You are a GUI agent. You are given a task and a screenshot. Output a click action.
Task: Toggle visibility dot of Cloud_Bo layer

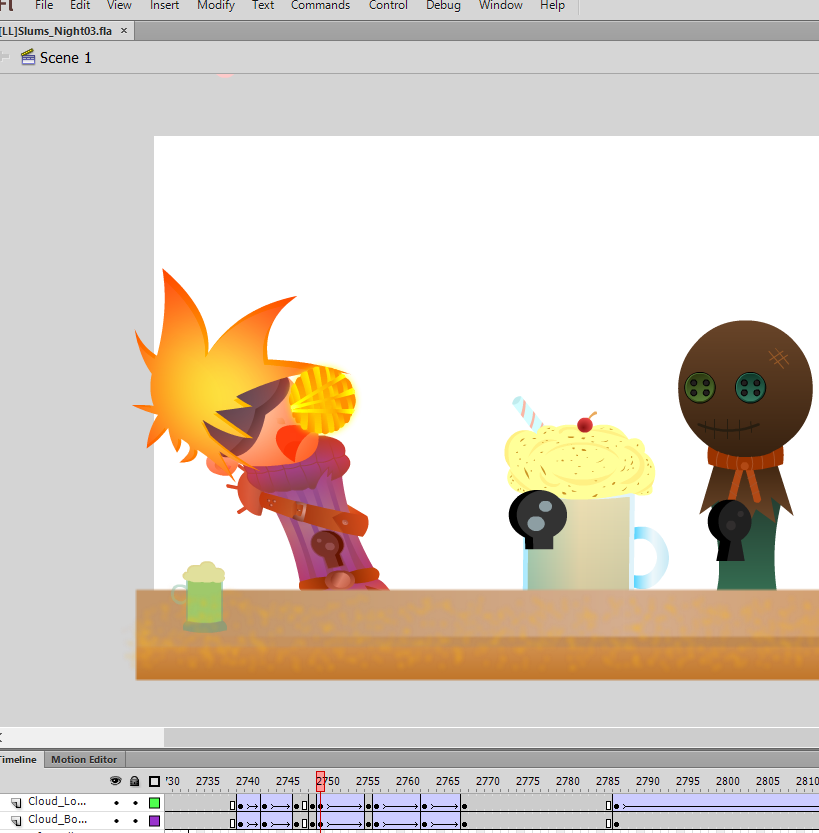coord(116,820)
